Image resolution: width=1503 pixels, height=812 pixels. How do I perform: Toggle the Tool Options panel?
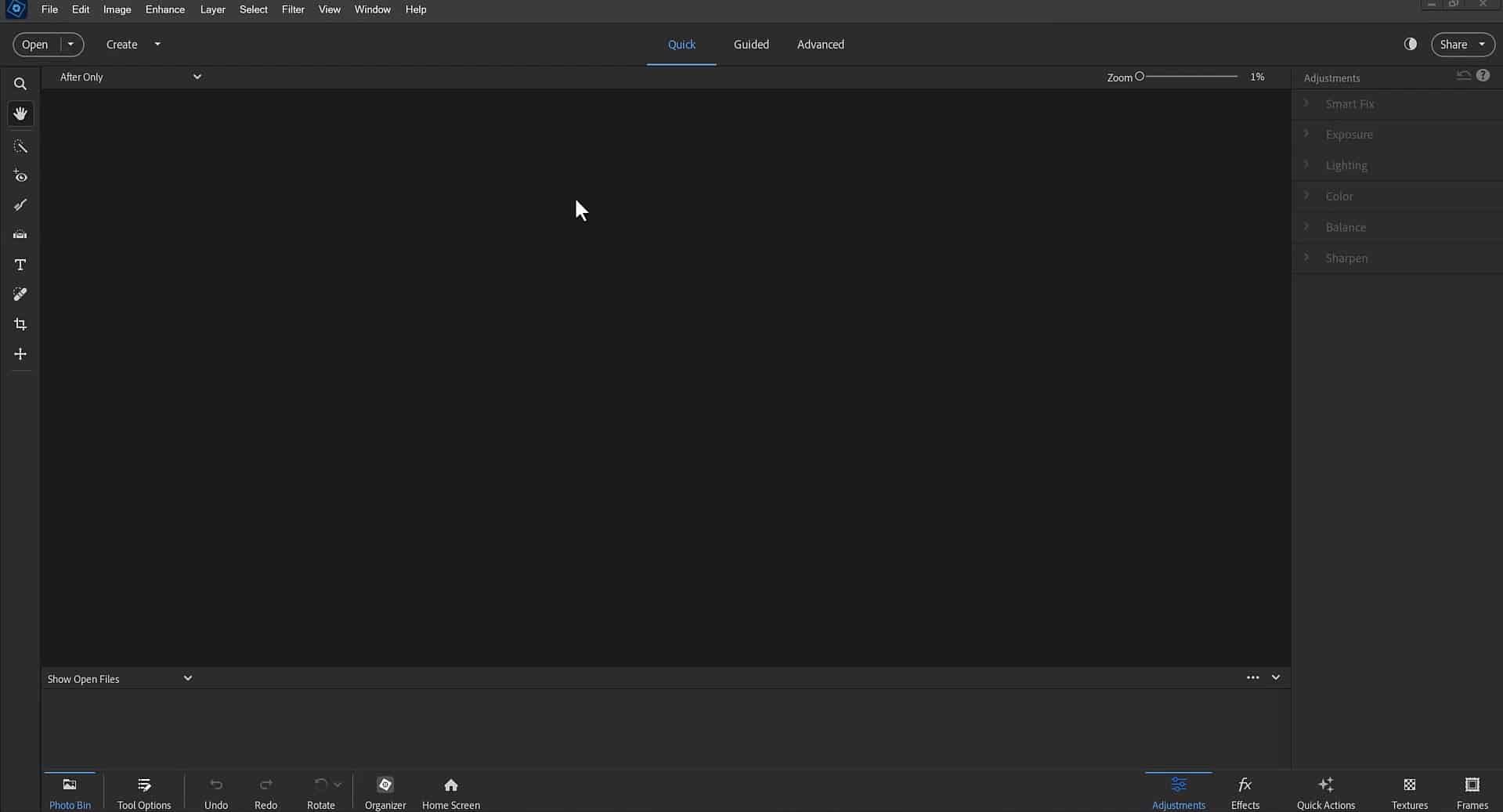(144, 792)
